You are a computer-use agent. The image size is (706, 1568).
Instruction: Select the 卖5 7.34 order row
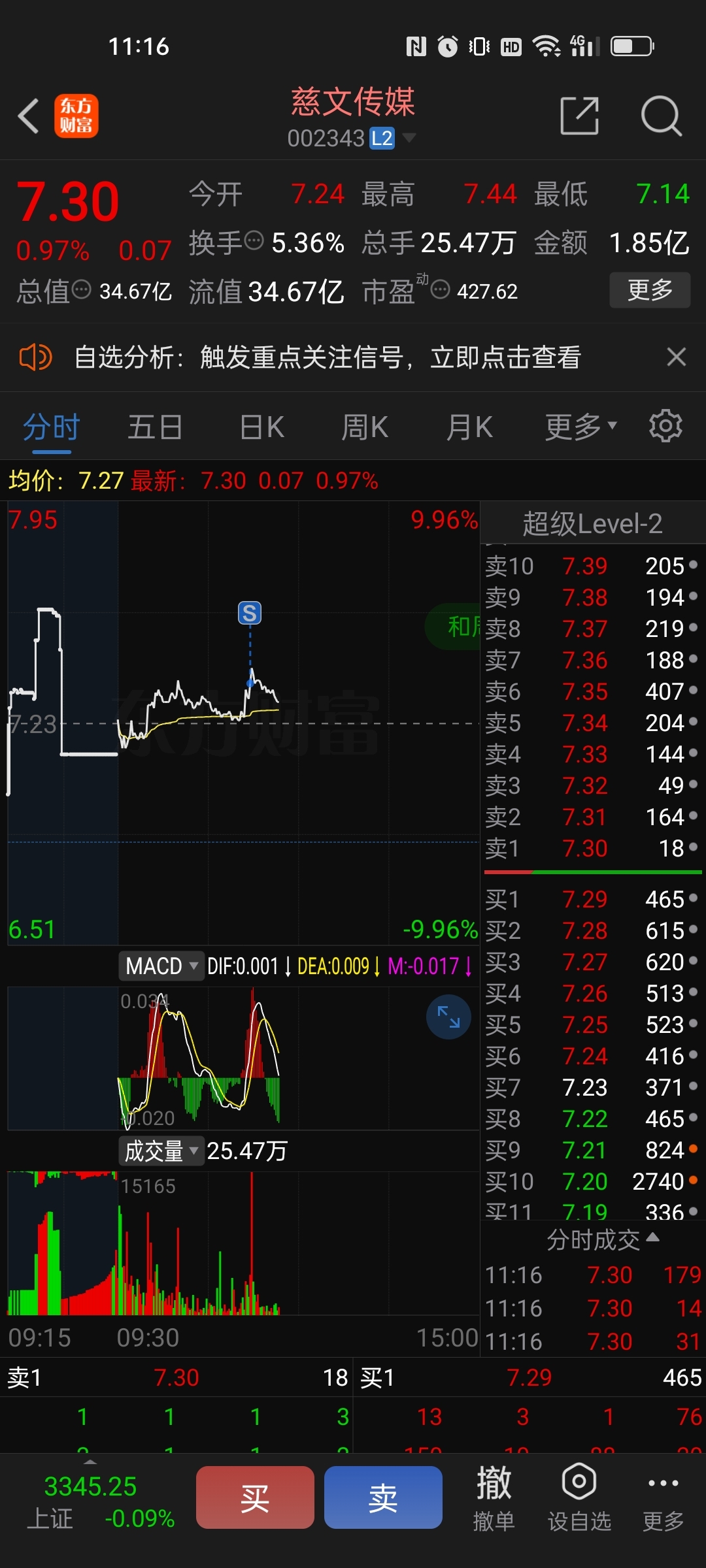click(x=592, y=723)
